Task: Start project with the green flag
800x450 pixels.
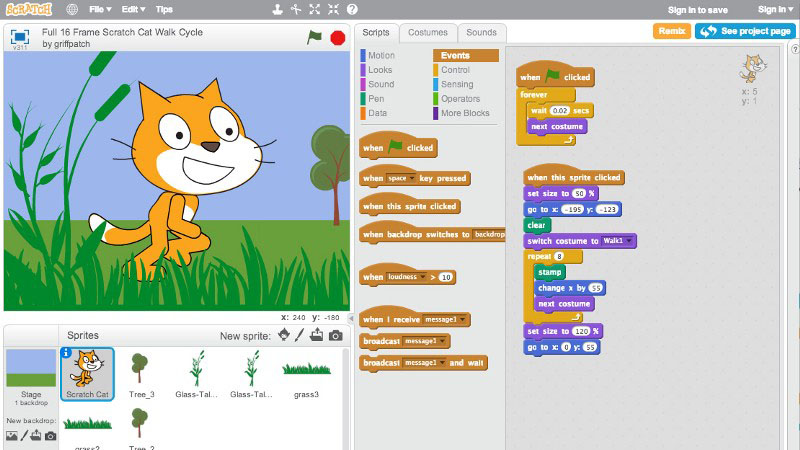Action: click(314, 37)
